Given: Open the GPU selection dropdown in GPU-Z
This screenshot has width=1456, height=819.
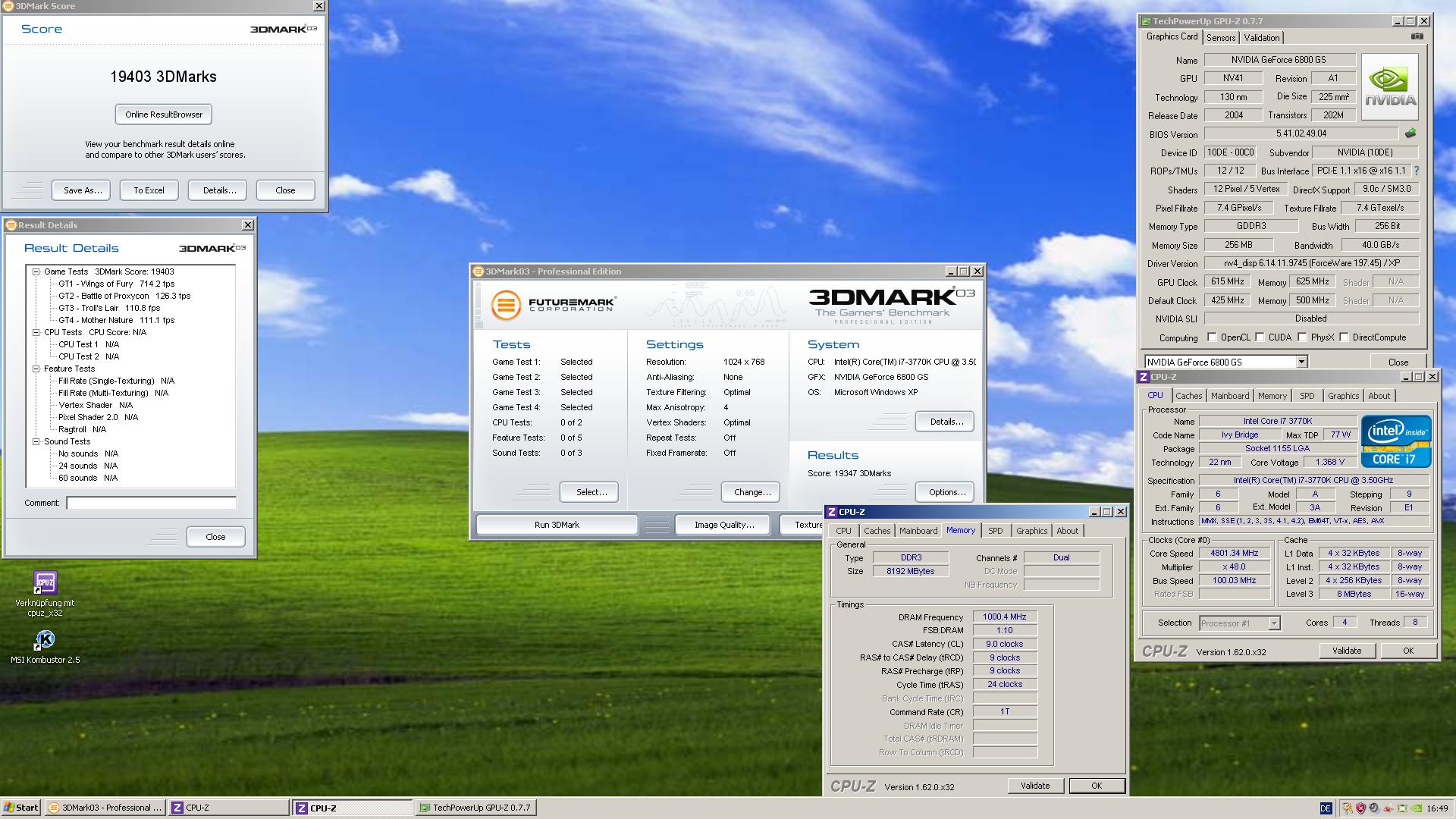Looking at the screenshot, I should pos(1301,362).
